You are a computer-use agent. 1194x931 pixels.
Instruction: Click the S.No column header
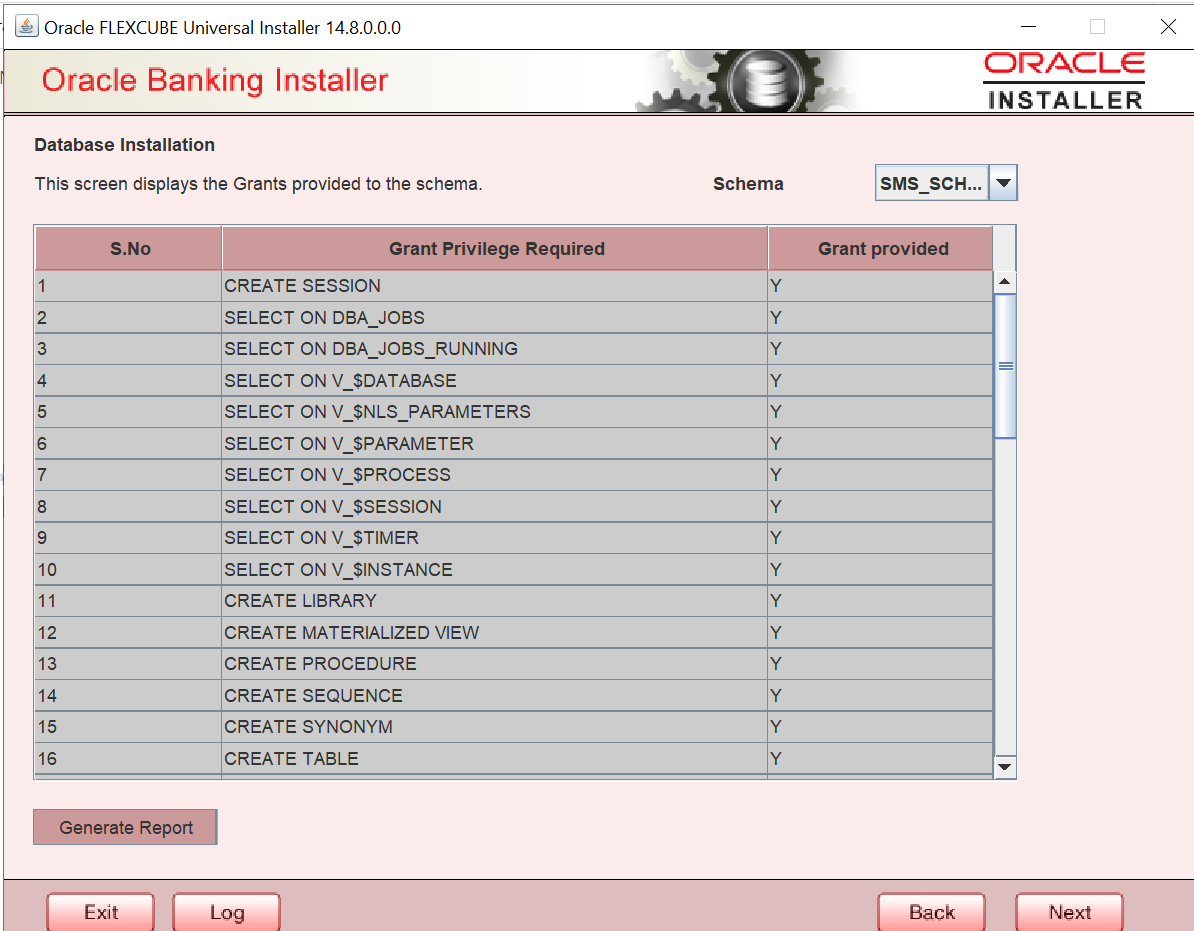(x=129, y=248)
